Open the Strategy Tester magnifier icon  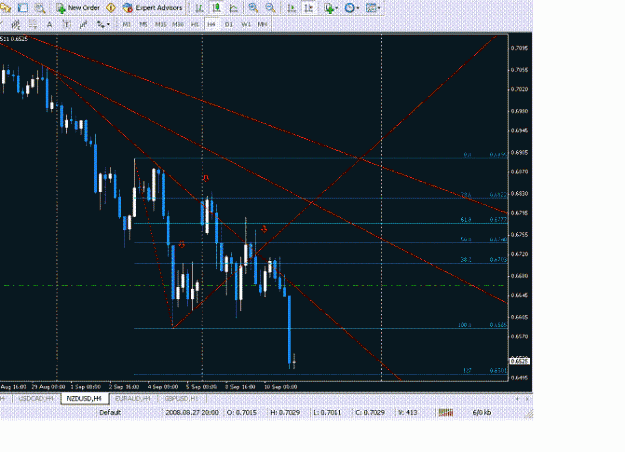(x=39, y=8)
